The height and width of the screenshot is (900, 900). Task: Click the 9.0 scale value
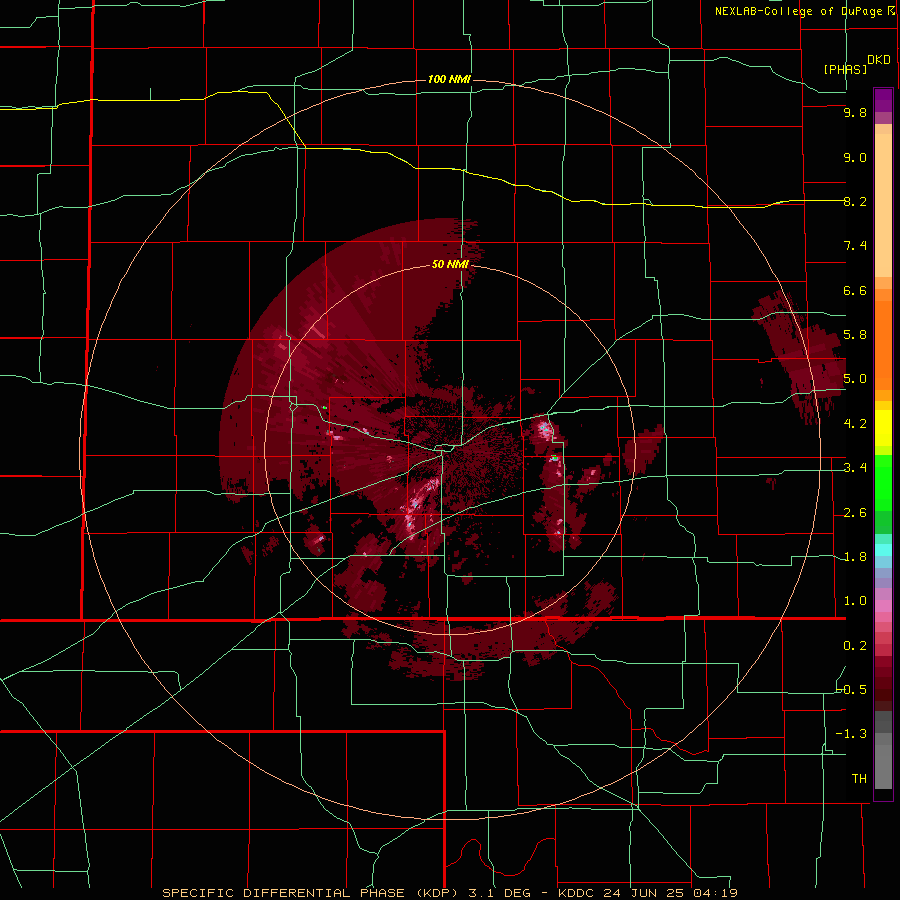click(x=855, y=157)
